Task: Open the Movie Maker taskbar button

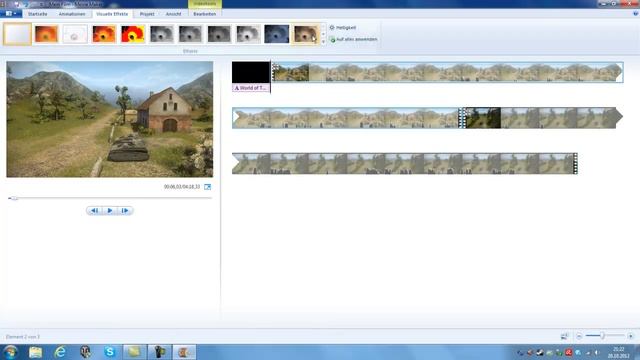Action: tap(184, 352)
